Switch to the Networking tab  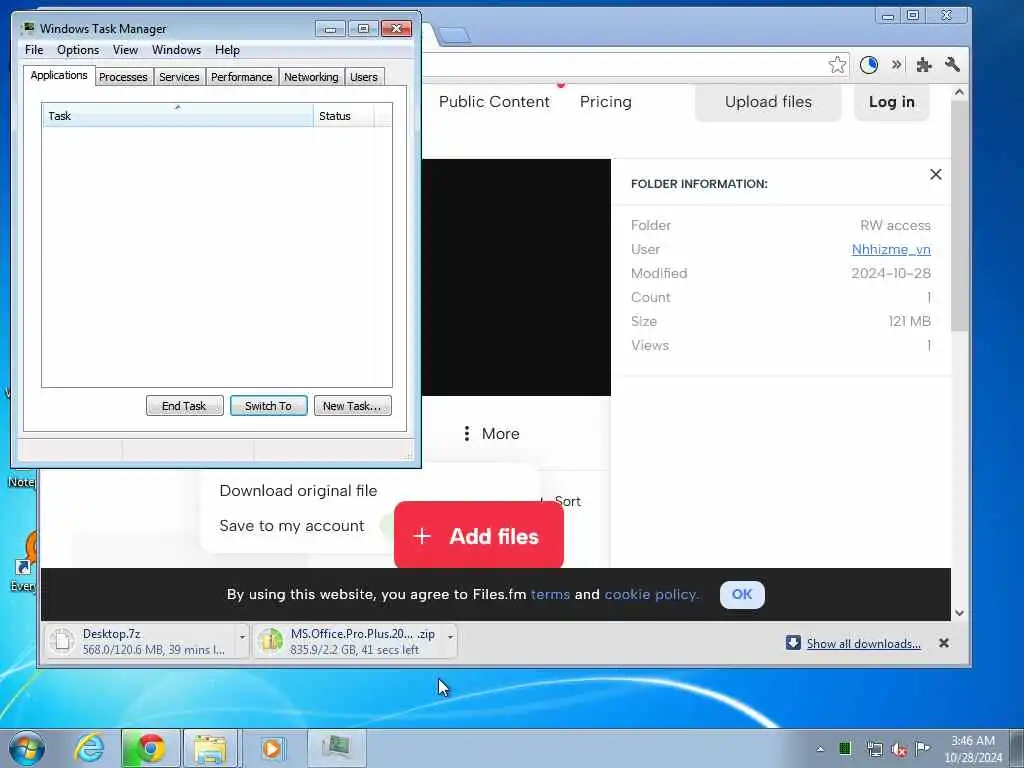click(x=311, y=77)
